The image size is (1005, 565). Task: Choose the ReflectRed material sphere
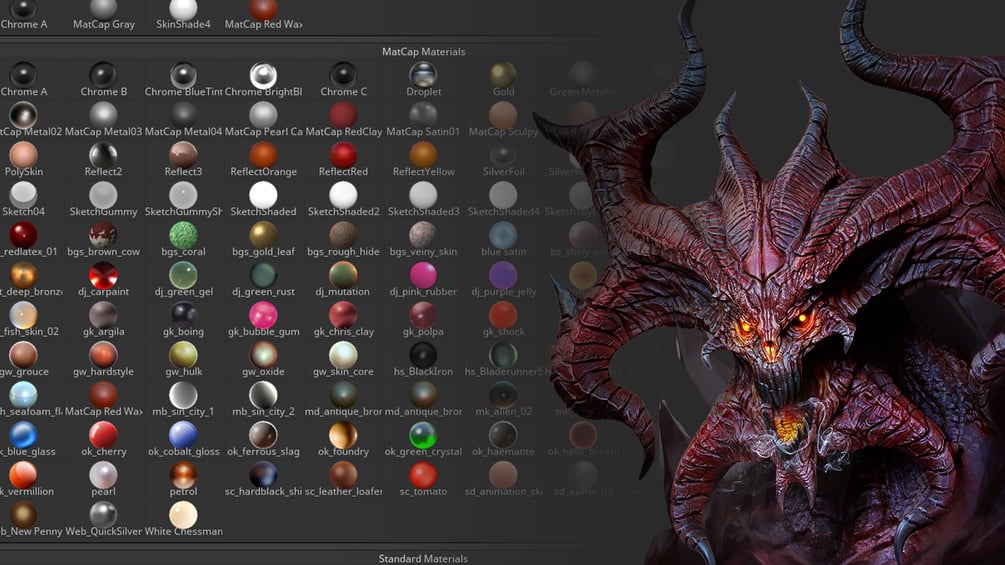[x=343, y=156]
